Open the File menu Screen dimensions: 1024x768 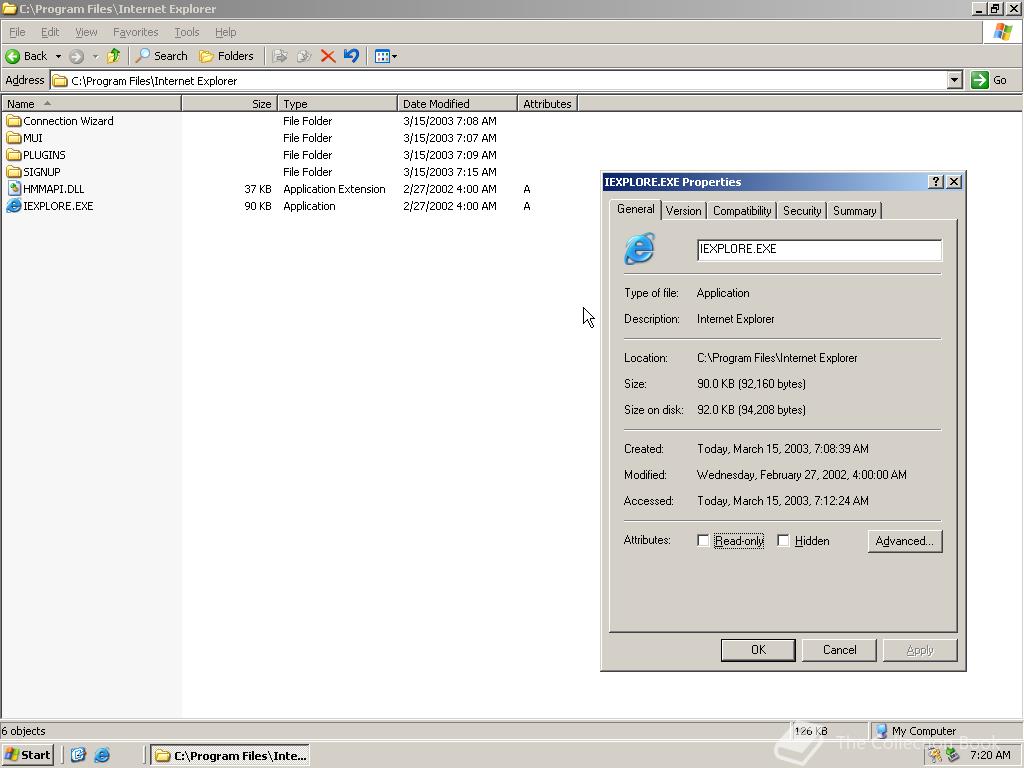[17, 32]
